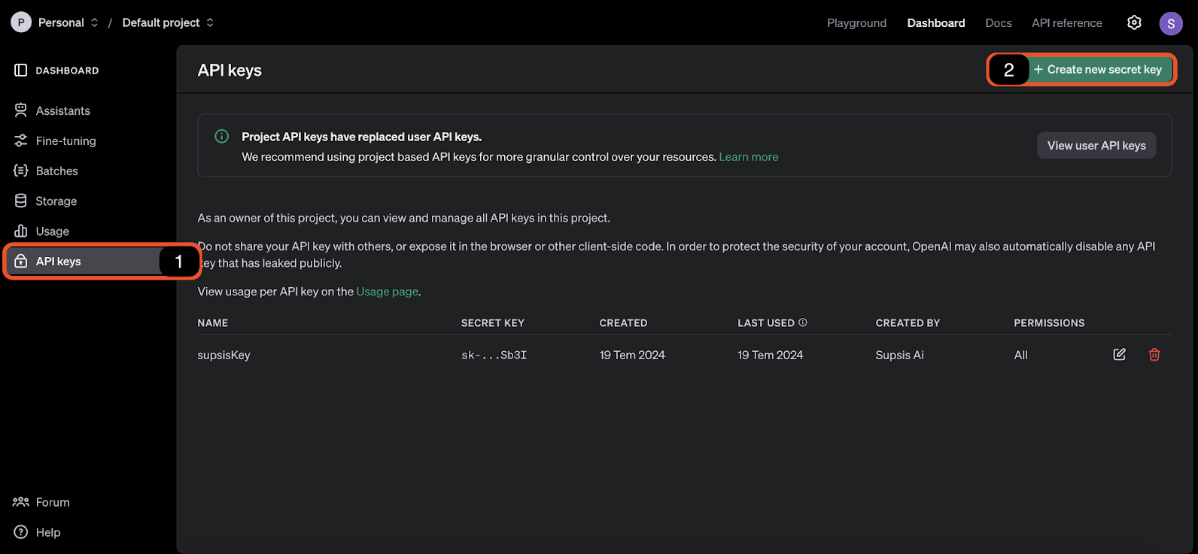
Task: Select Fine-tuning in the sidebar
Action: click(x=66, y=141)
